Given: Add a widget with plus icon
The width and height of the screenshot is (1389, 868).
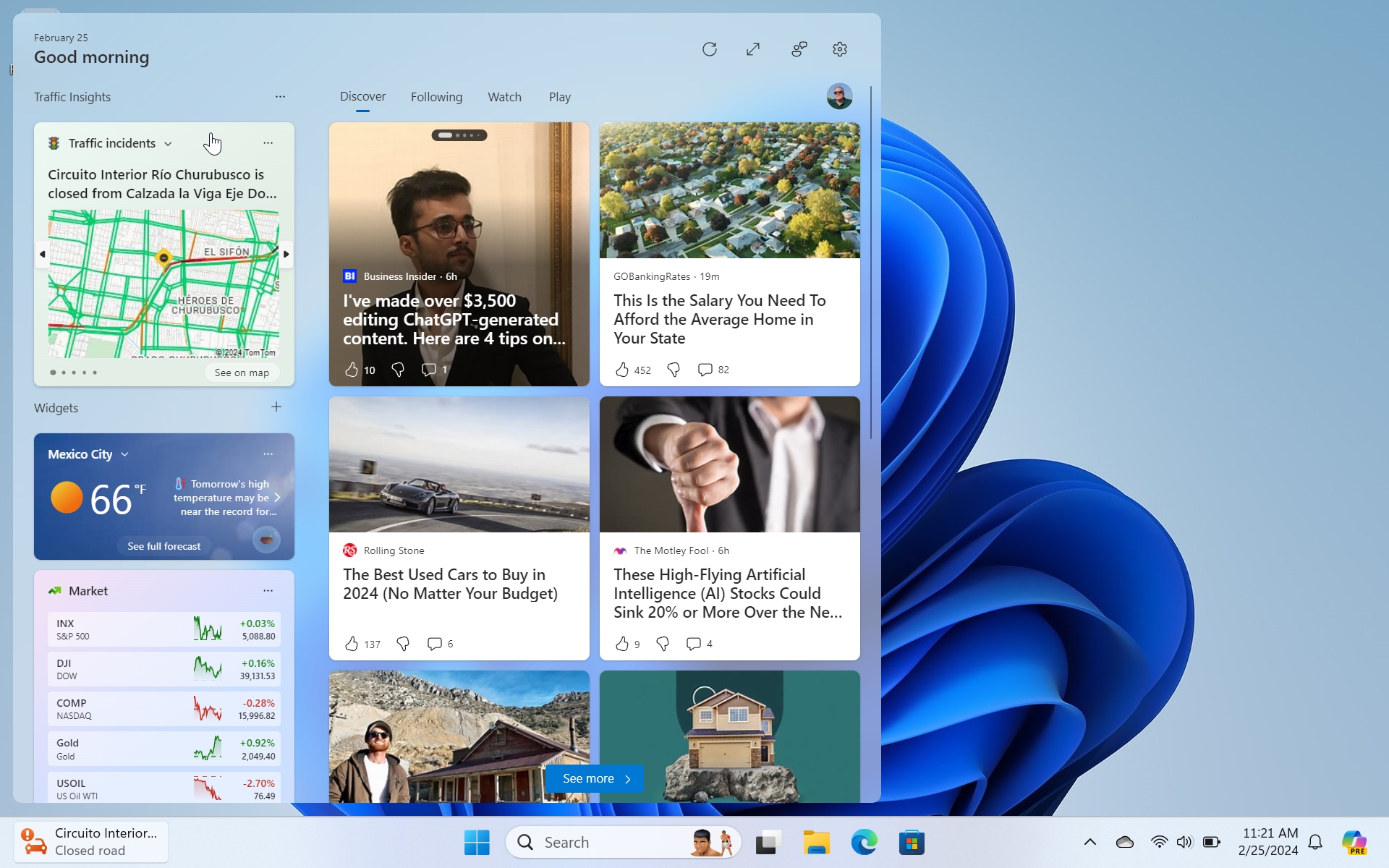Looking at the screenshot, I should click(276, 407).
